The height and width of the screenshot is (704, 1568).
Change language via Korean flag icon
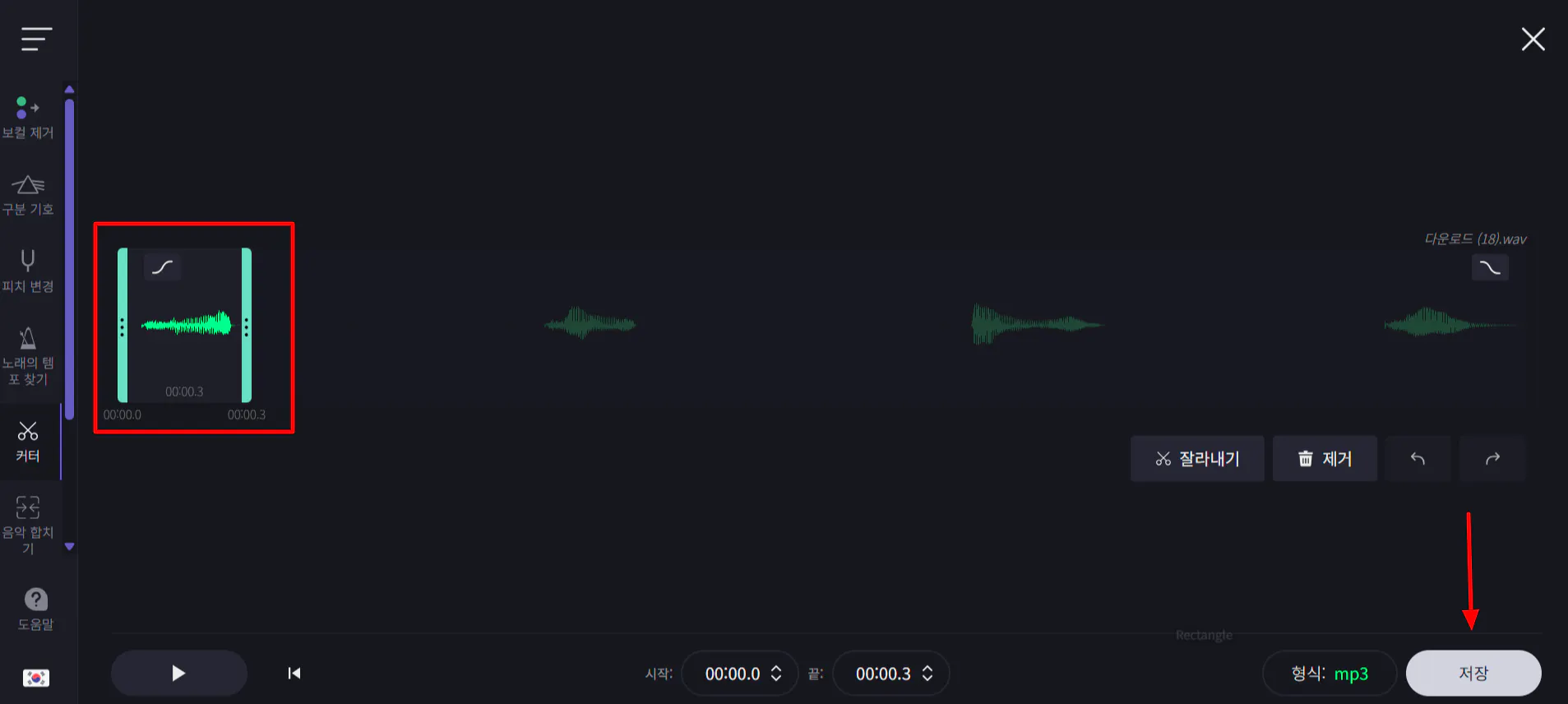(36, 678)
